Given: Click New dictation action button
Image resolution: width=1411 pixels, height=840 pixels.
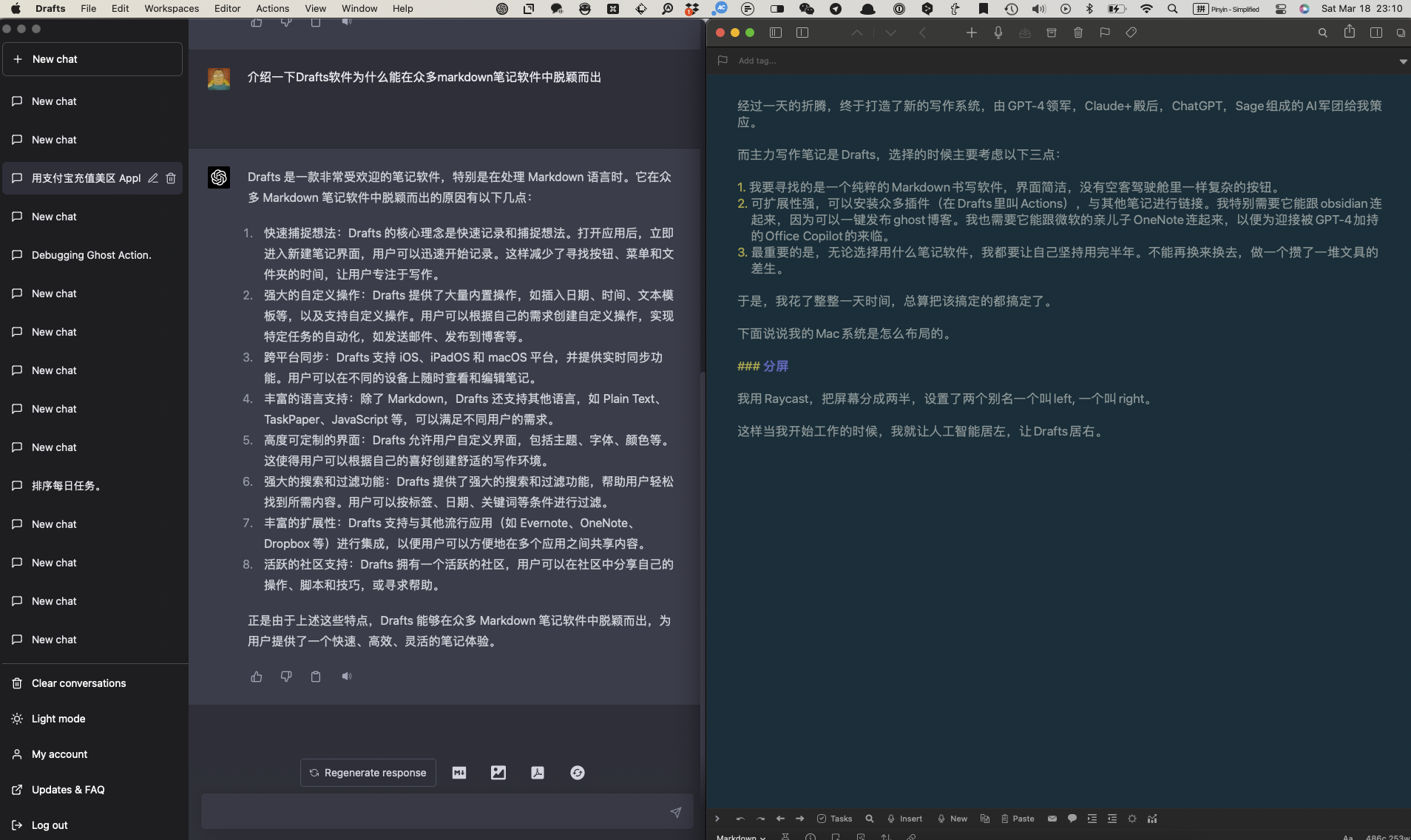Looking at the screenshot, I should pyautogui.click(x=952, y=819).
